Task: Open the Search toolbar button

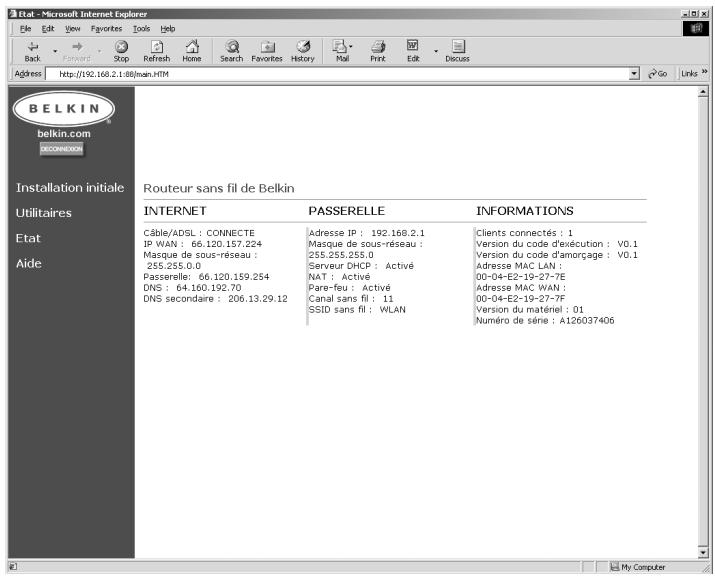Action: [232, 51]
